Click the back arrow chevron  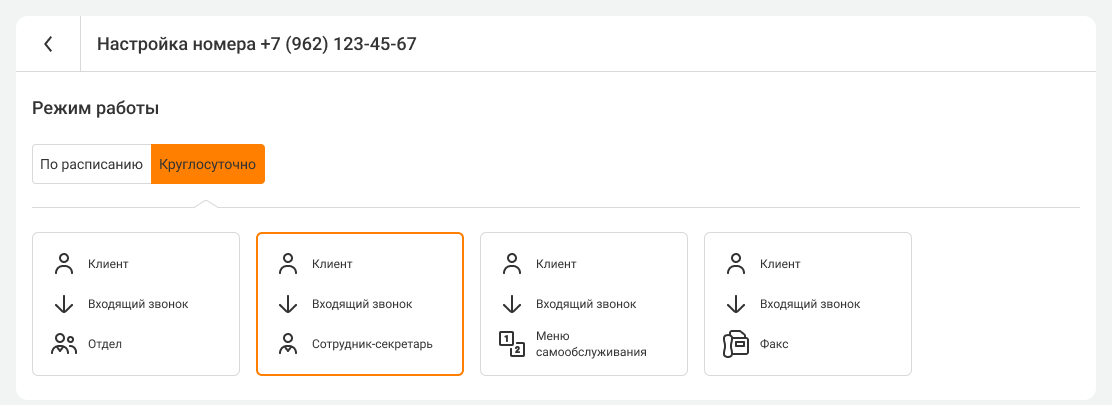point(48,44)
